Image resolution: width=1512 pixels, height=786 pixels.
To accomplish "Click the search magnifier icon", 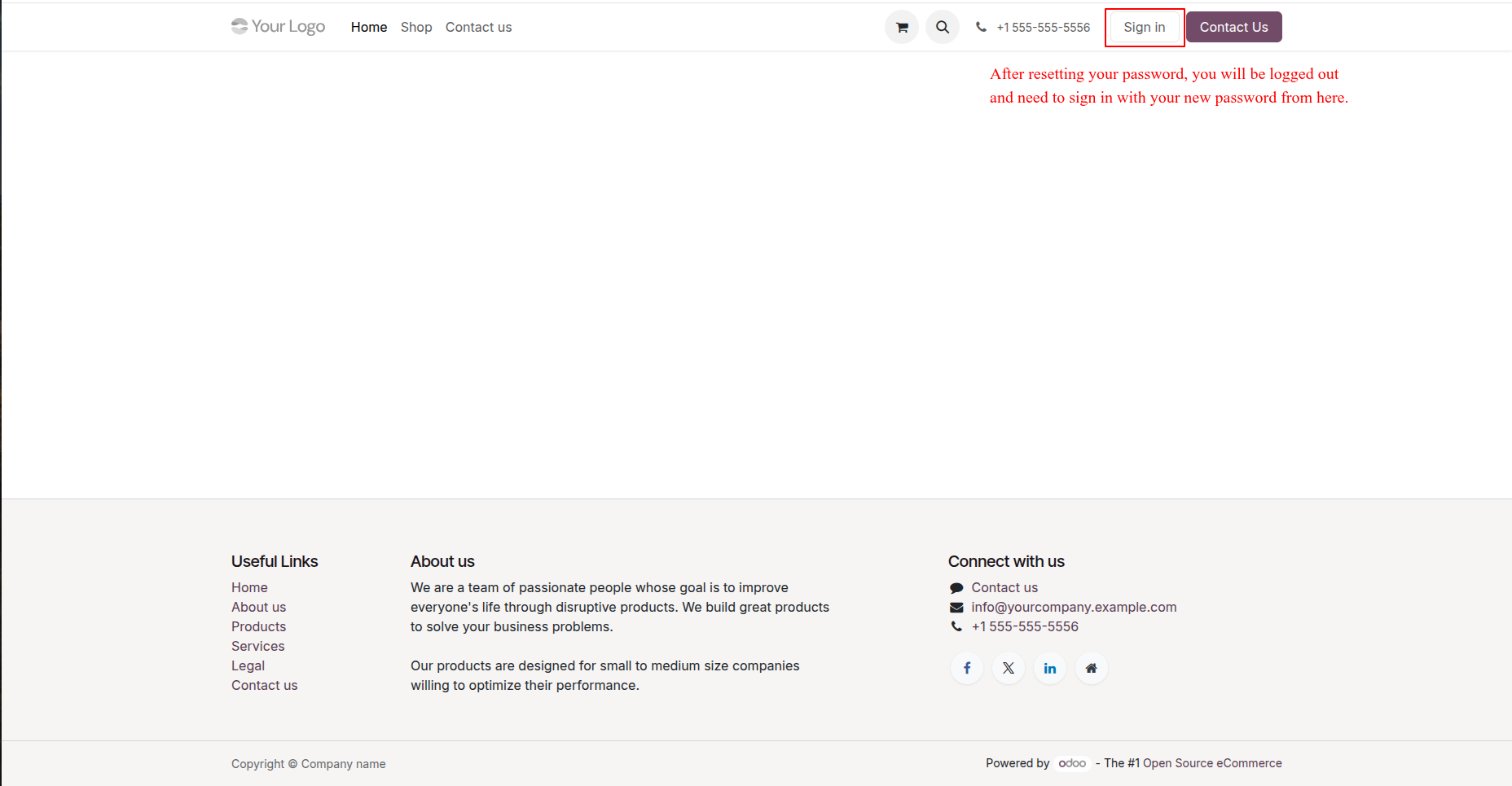I will tap(943, 27).
